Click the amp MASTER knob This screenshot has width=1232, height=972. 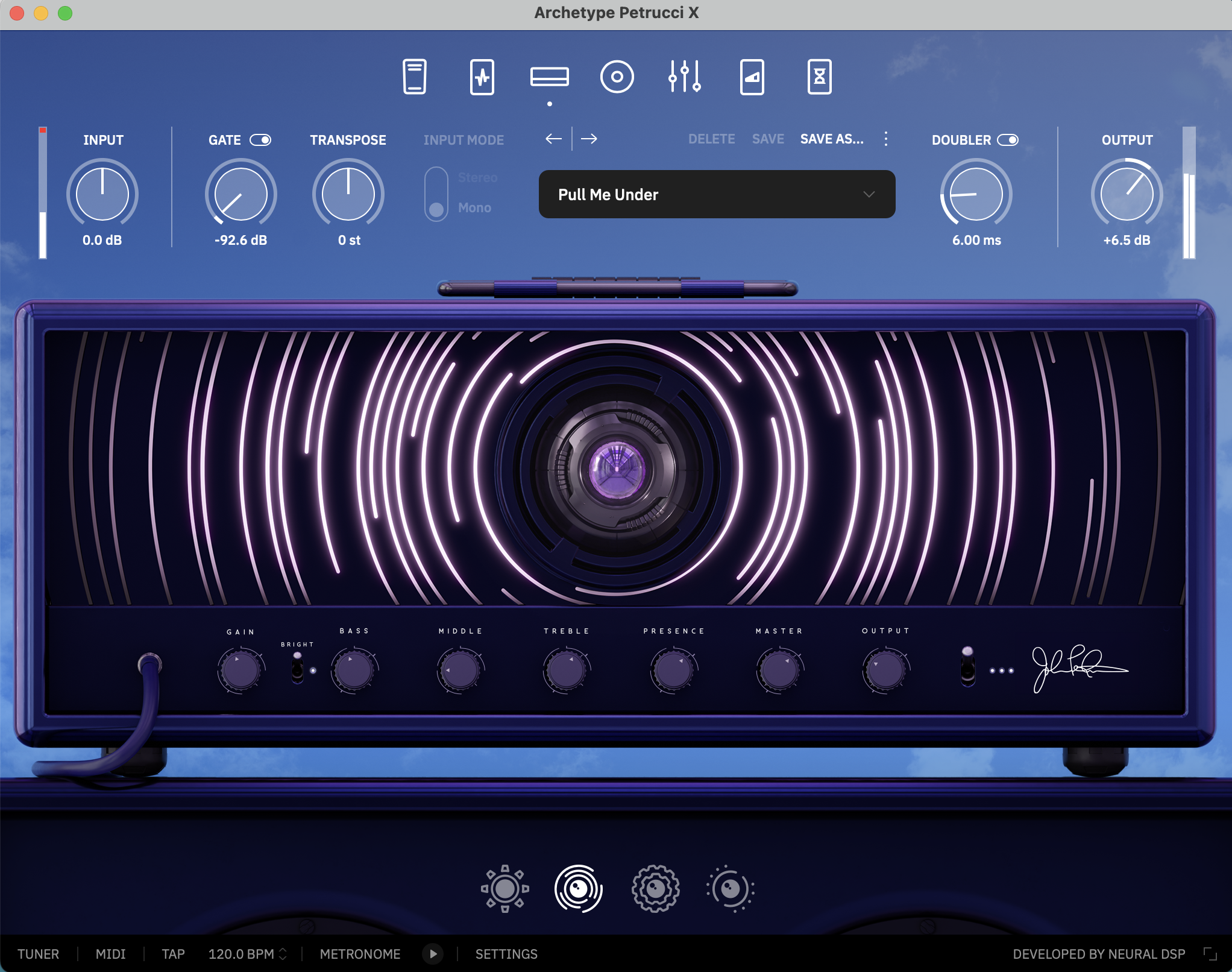(779, 670)
